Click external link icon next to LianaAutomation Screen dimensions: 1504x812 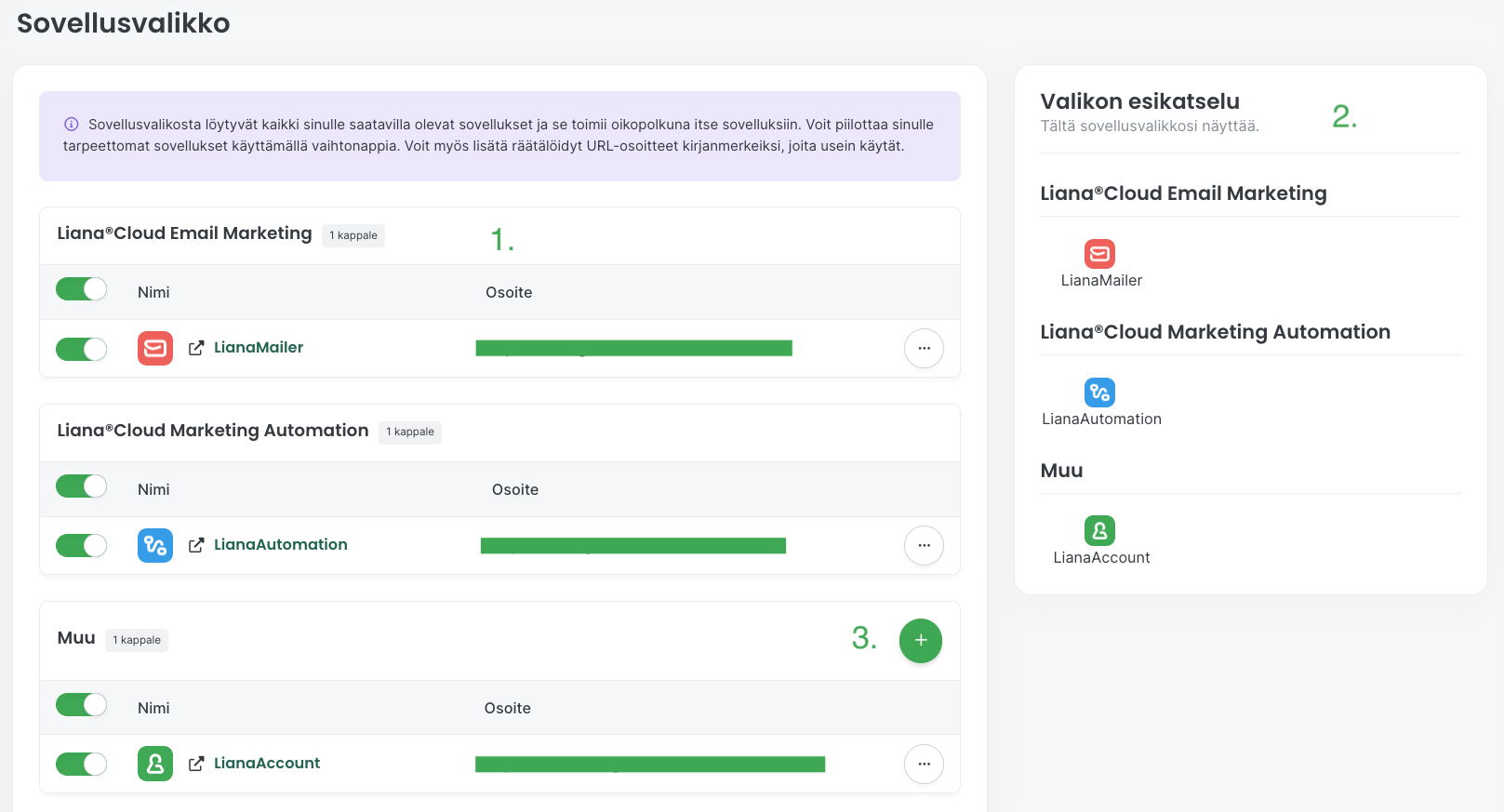196,545
